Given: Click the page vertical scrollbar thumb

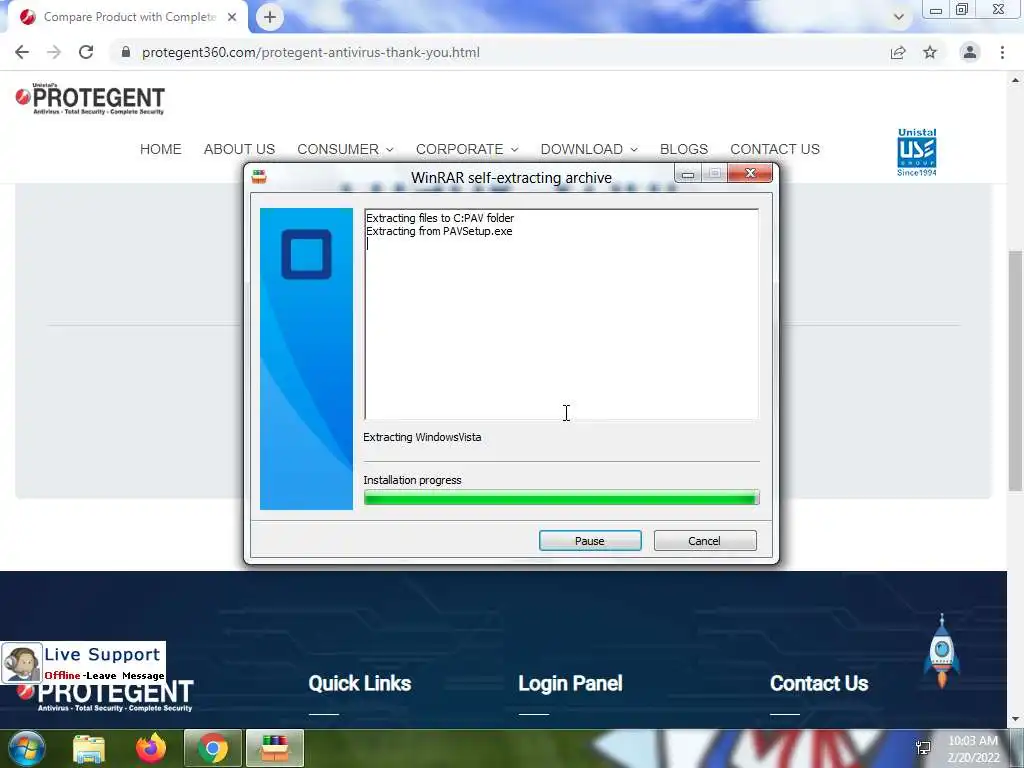Looking at the screenshot, I should coord(1015,370).
